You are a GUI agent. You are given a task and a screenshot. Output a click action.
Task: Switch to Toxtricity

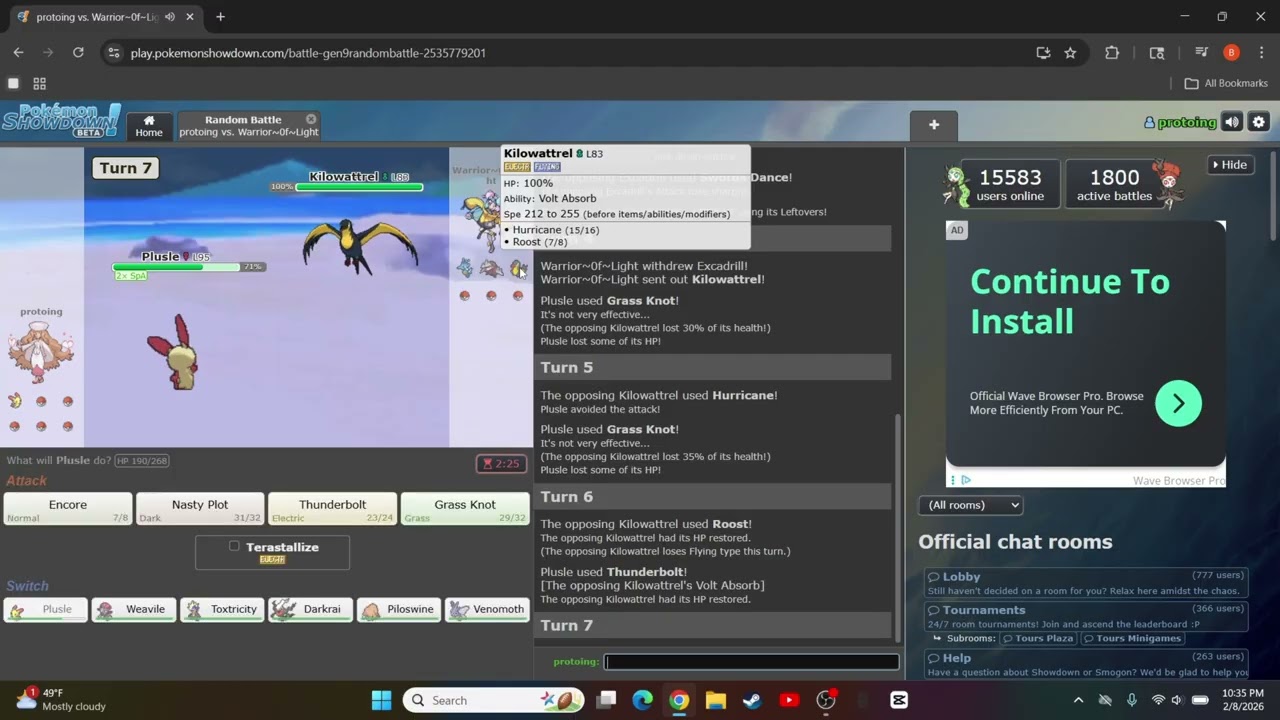[x=222, y=609]
